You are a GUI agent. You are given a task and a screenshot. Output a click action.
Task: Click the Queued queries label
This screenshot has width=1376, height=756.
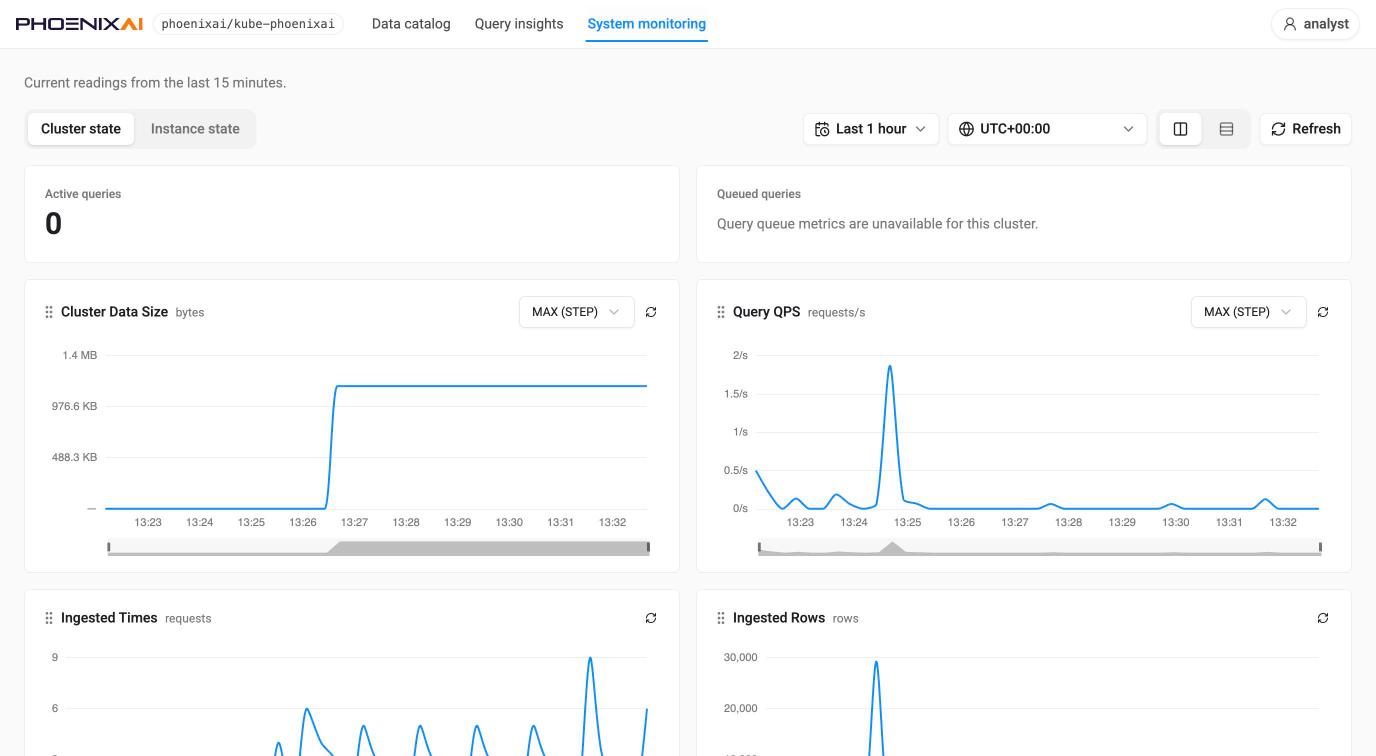(759, 194)
